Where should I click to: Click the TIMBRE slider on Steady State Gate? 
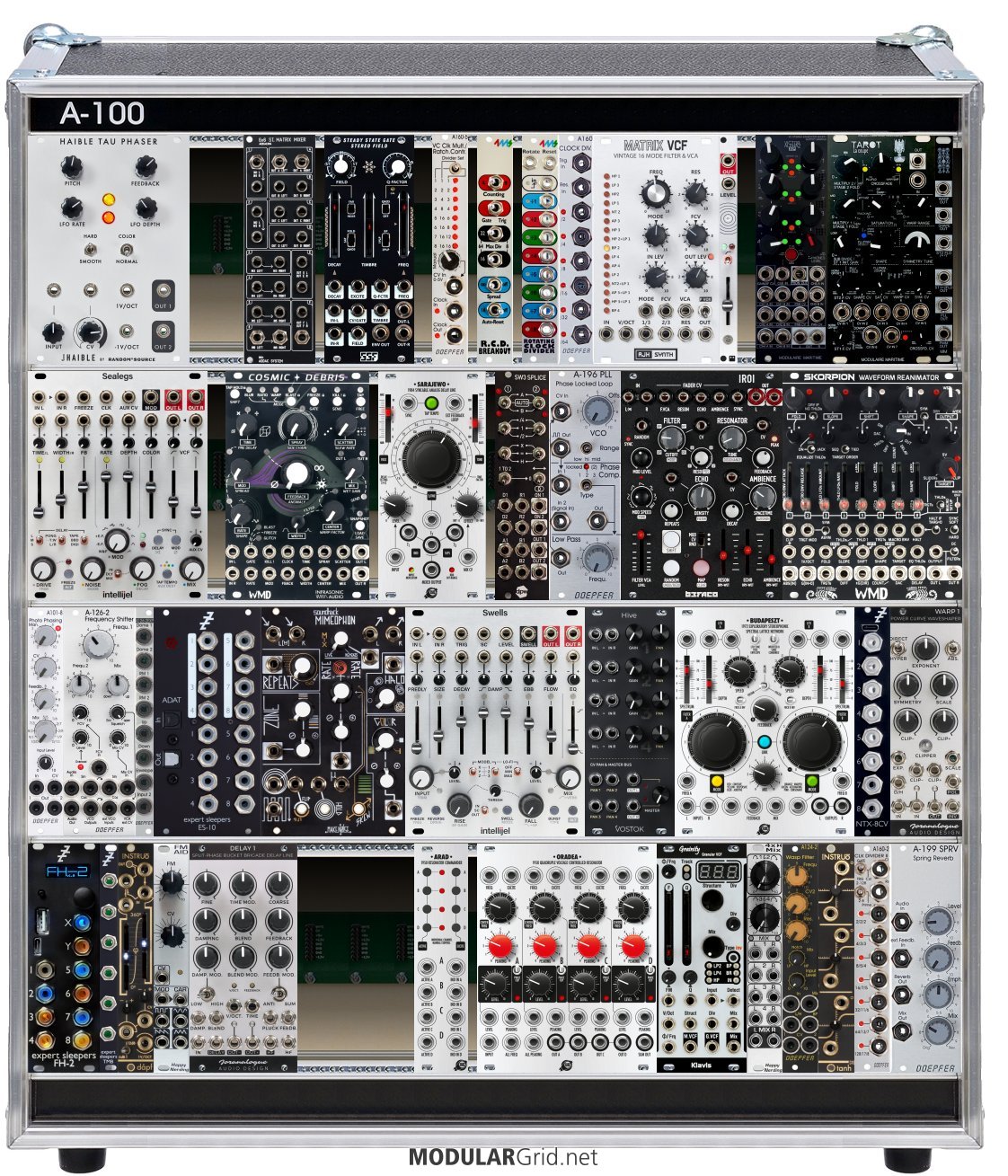(369, 226)
